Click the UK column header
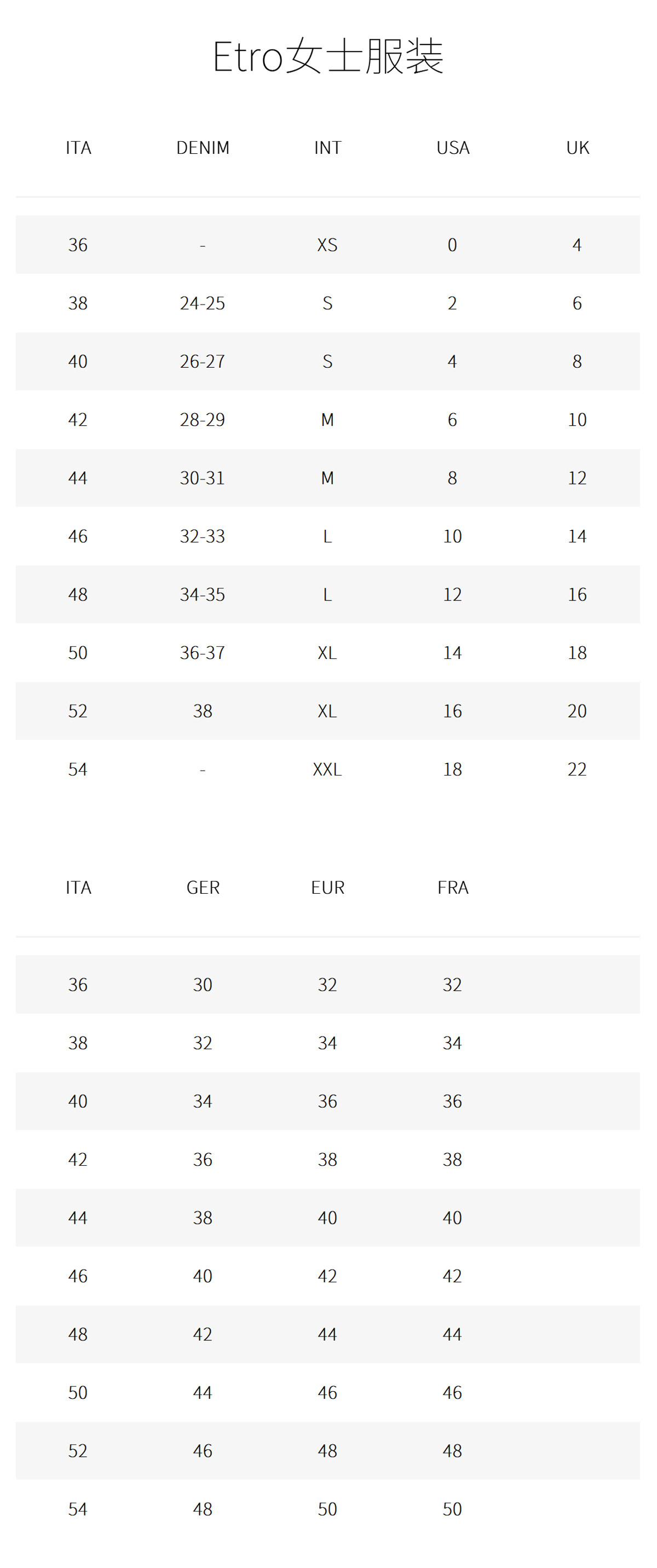 577,148
